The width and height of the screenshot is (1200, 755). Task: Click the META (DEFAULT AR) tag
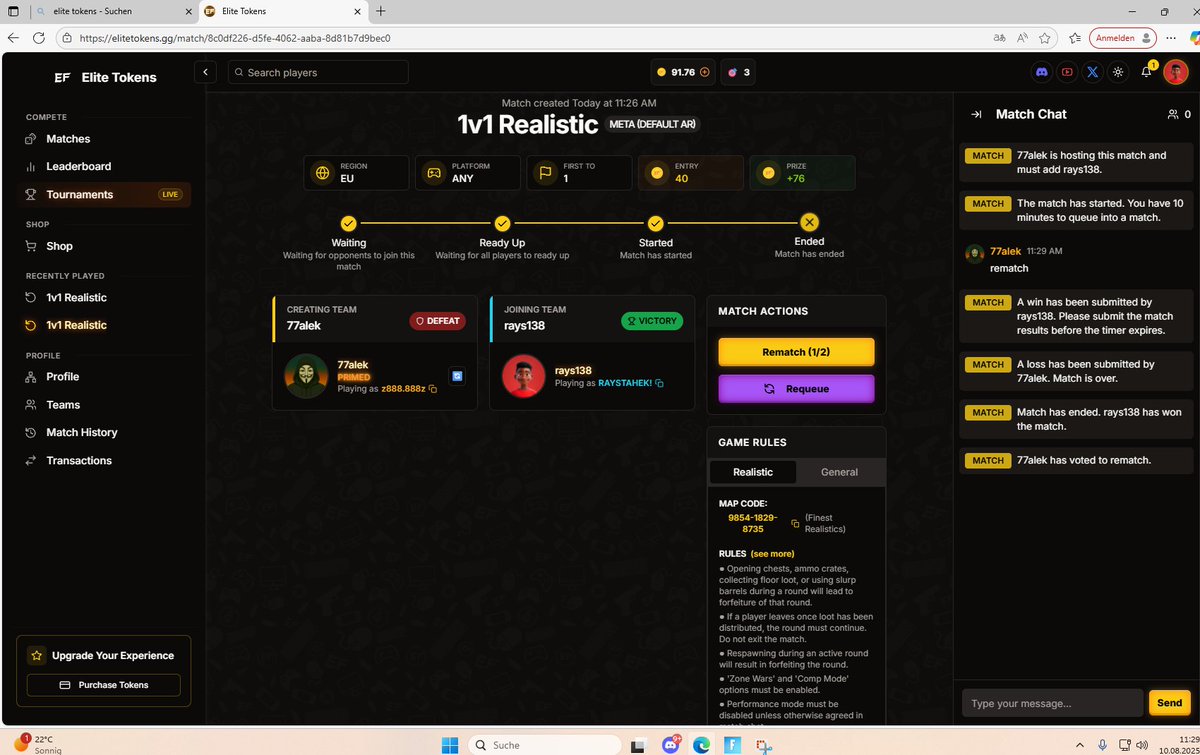tap(653, 124)
